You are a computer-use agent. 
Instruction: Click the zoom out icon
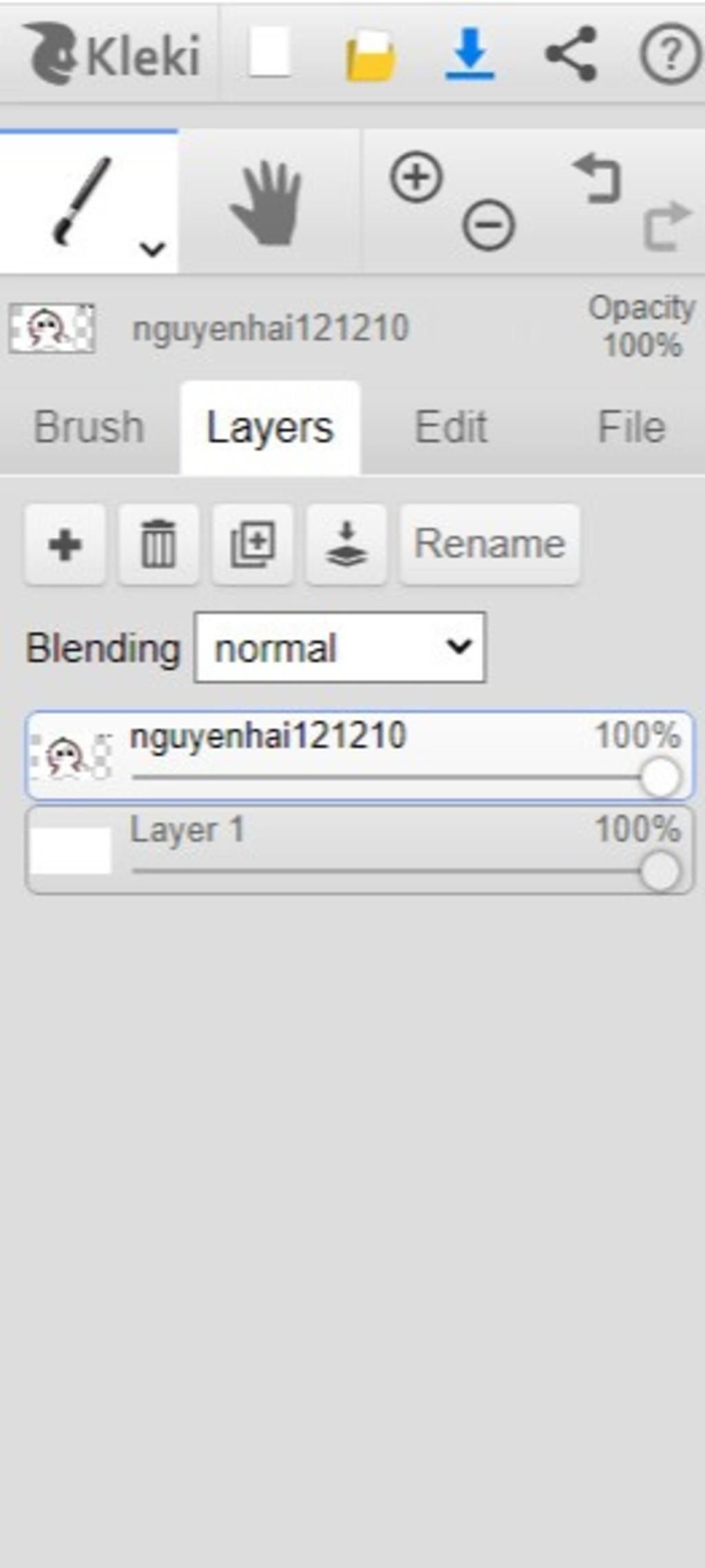488,224
